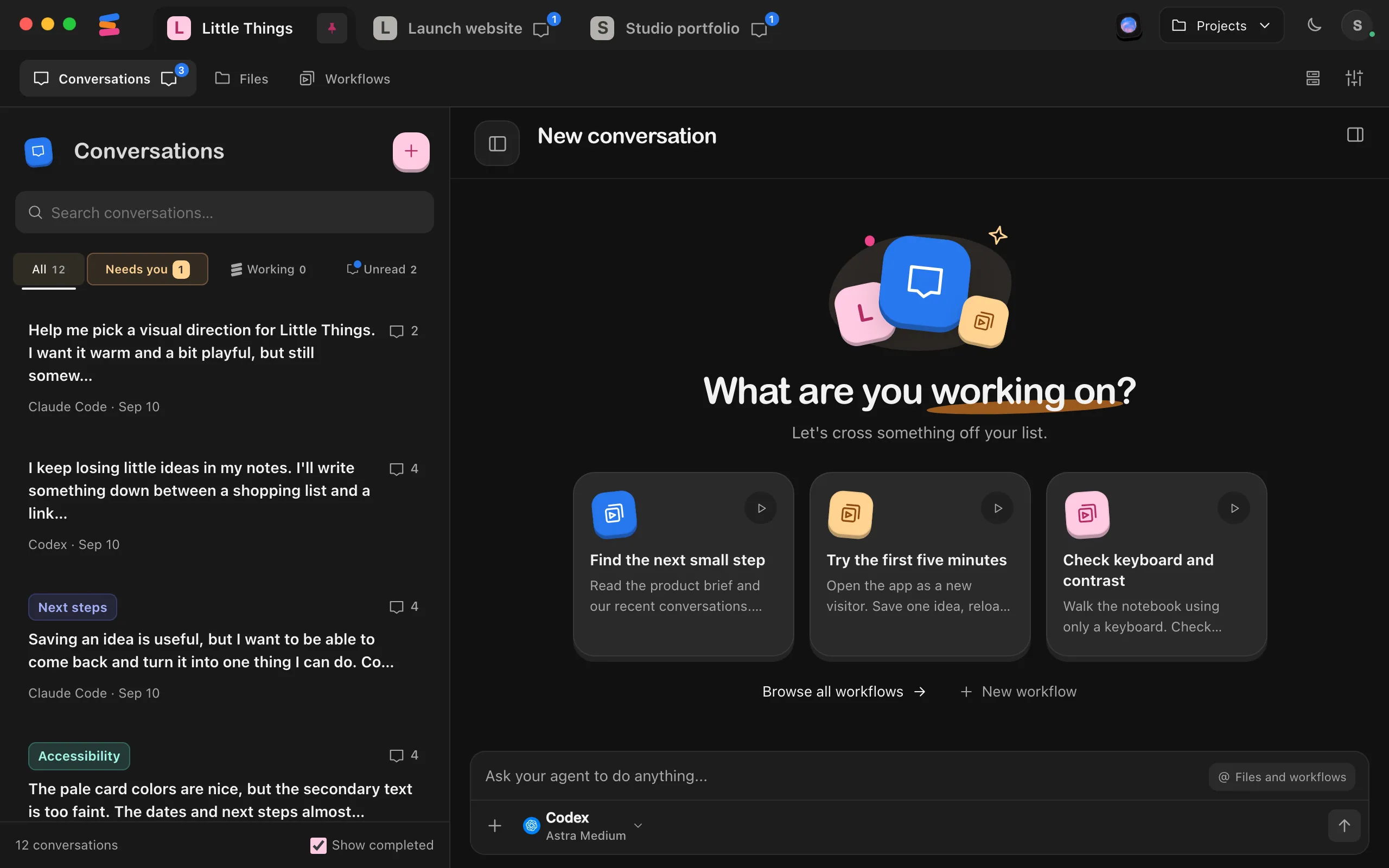Run the Check keyboard and contrast workflow
Image resolution: width=1389 pixels, height=868 pixels.
click(1234, 508)
